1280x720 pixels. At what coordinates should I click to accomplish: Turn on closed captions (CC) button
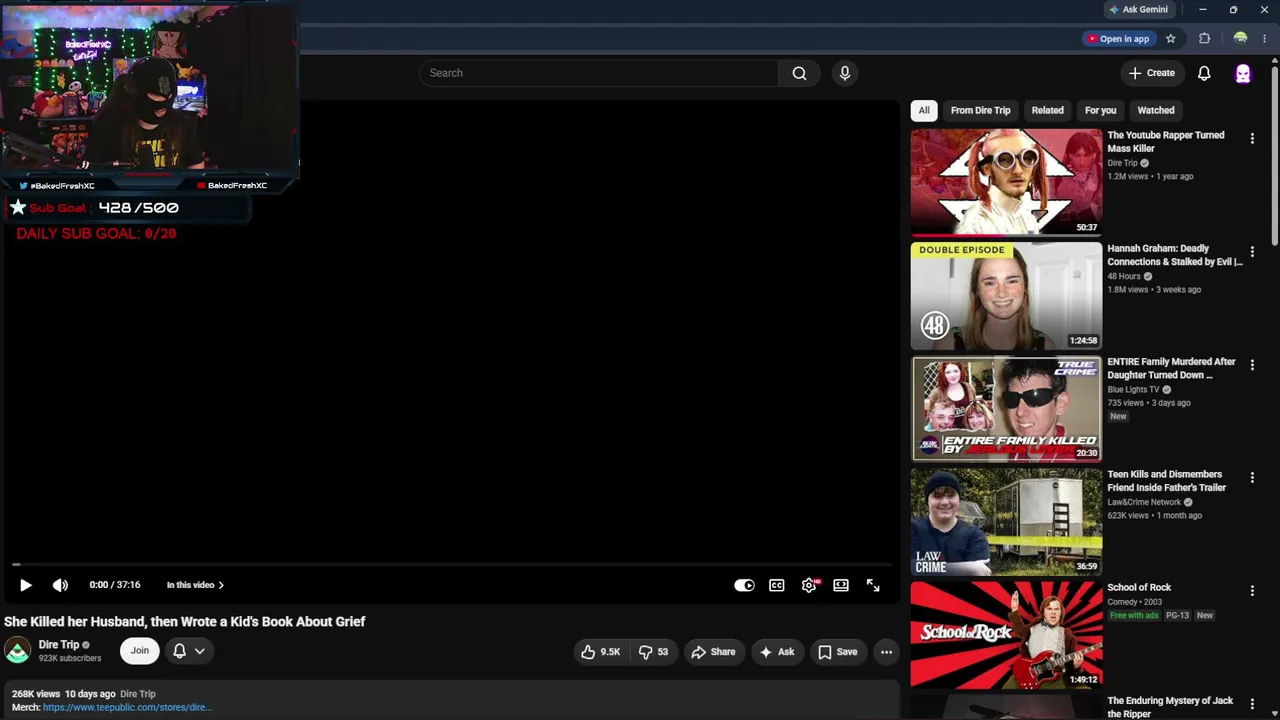click(x=777, y=585)
